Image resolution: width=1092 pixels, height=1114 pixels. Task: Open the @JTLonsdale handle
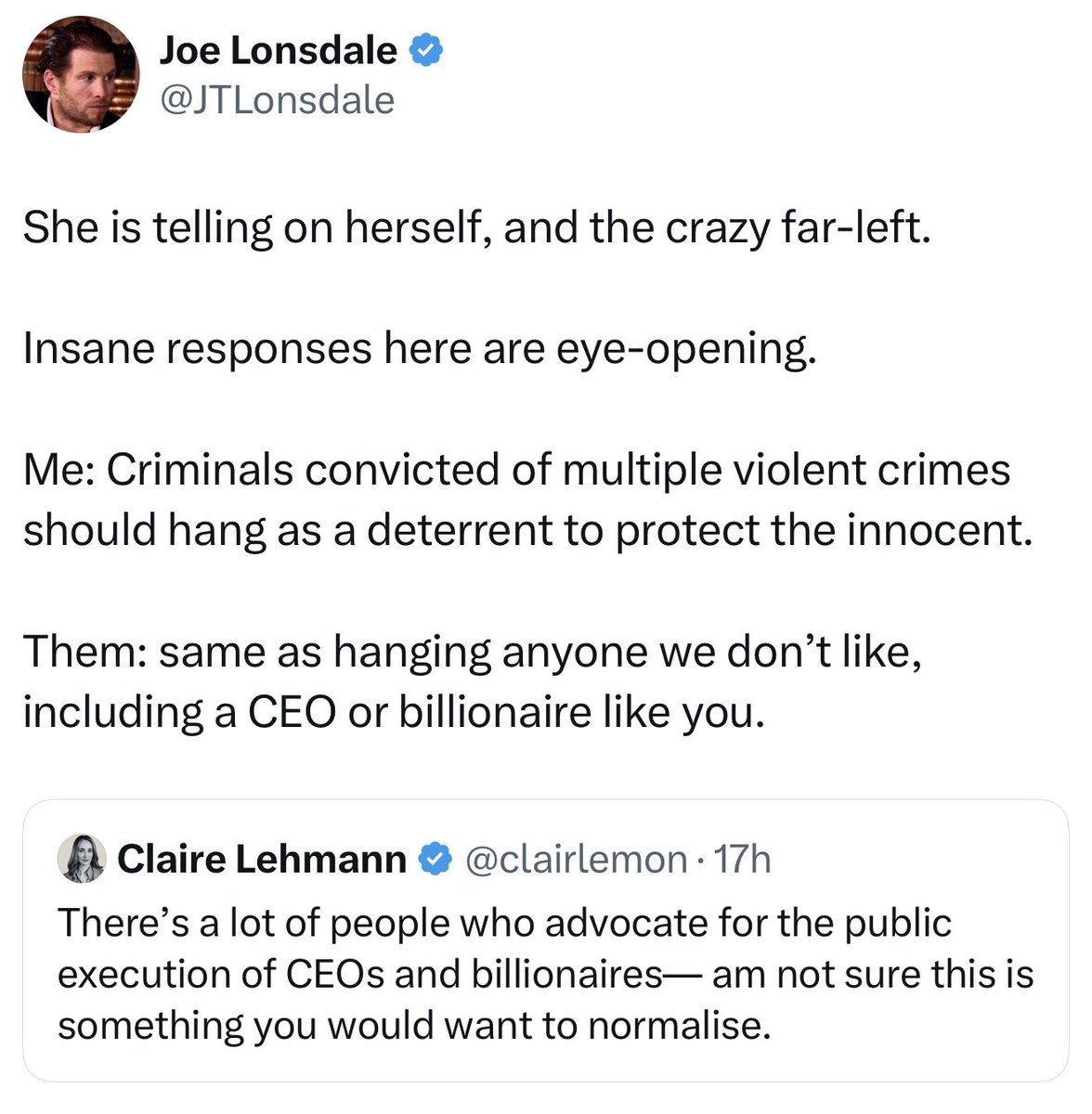point(277,99)
